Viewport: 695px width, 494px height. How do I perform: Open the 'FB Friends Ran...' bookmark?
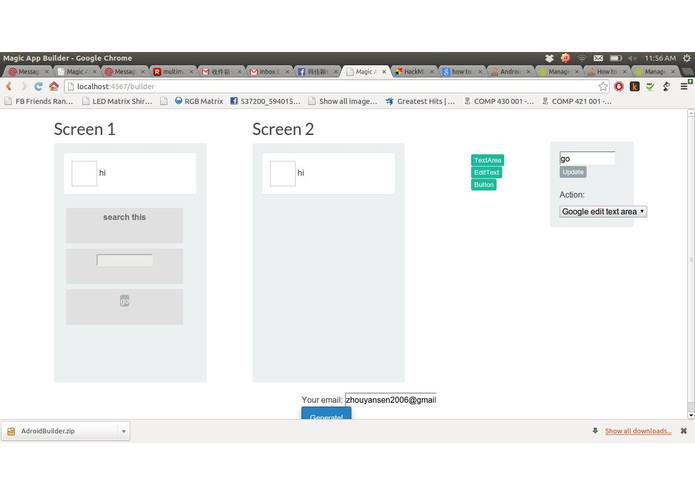39,101
